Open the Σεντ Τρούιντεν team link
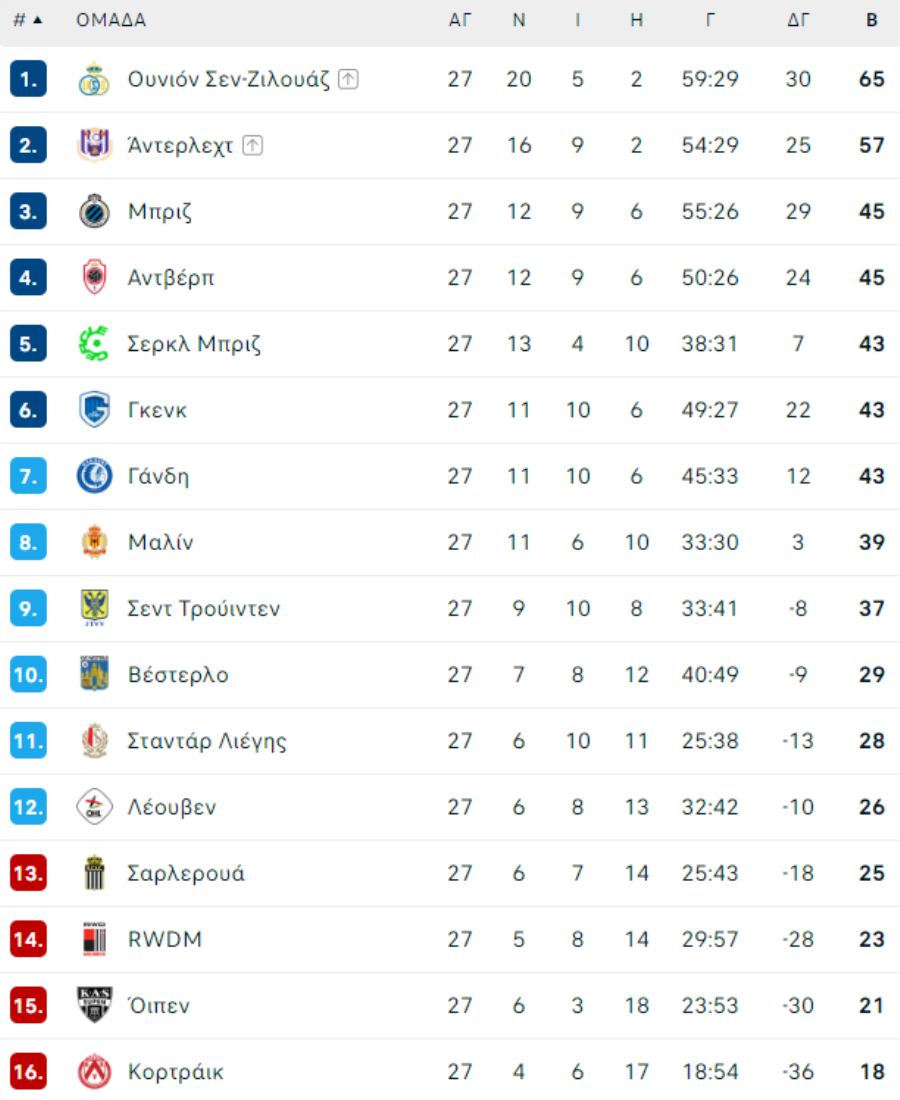 pos(203,608)
